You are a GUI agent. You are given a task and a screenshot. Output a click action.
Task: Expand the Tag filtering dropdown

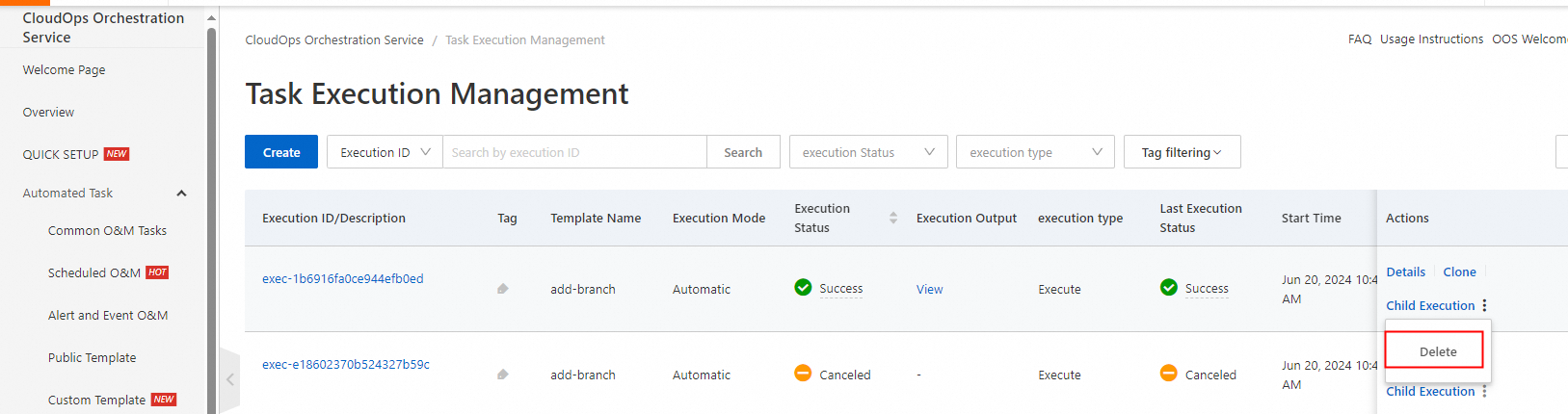pos(1182,152)
